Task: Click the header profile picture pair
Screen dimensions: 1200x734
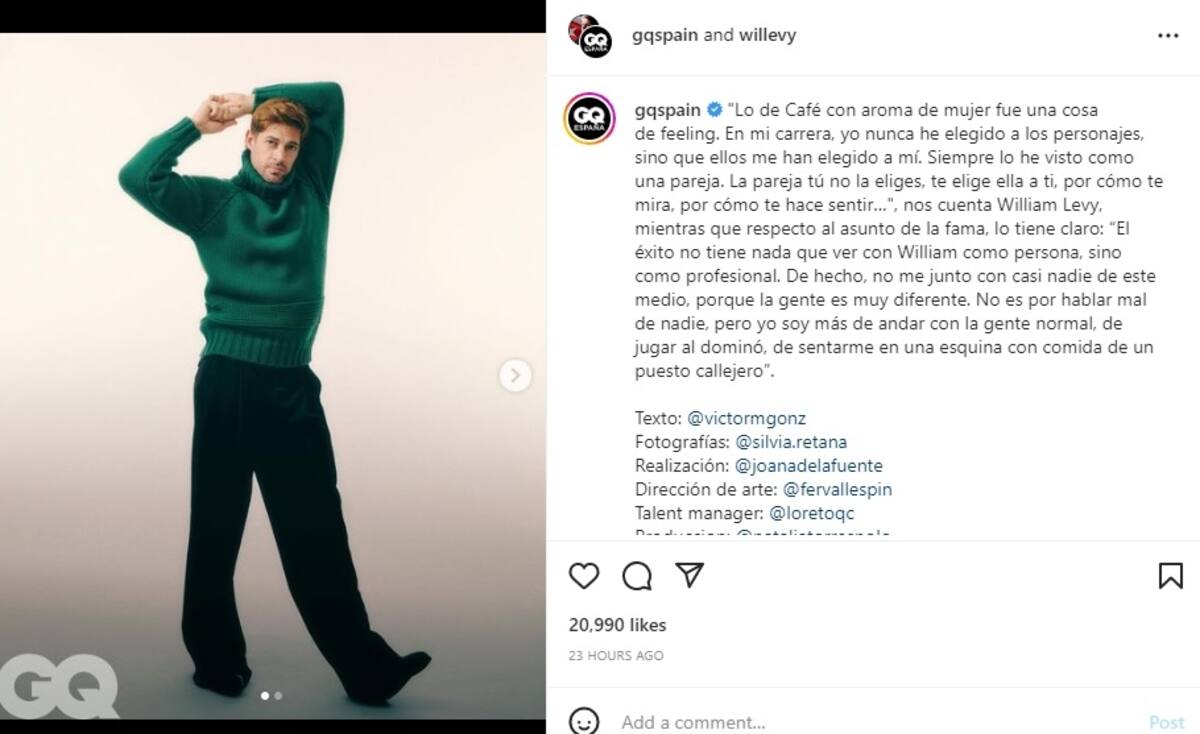Action: (x=591, y=35)
